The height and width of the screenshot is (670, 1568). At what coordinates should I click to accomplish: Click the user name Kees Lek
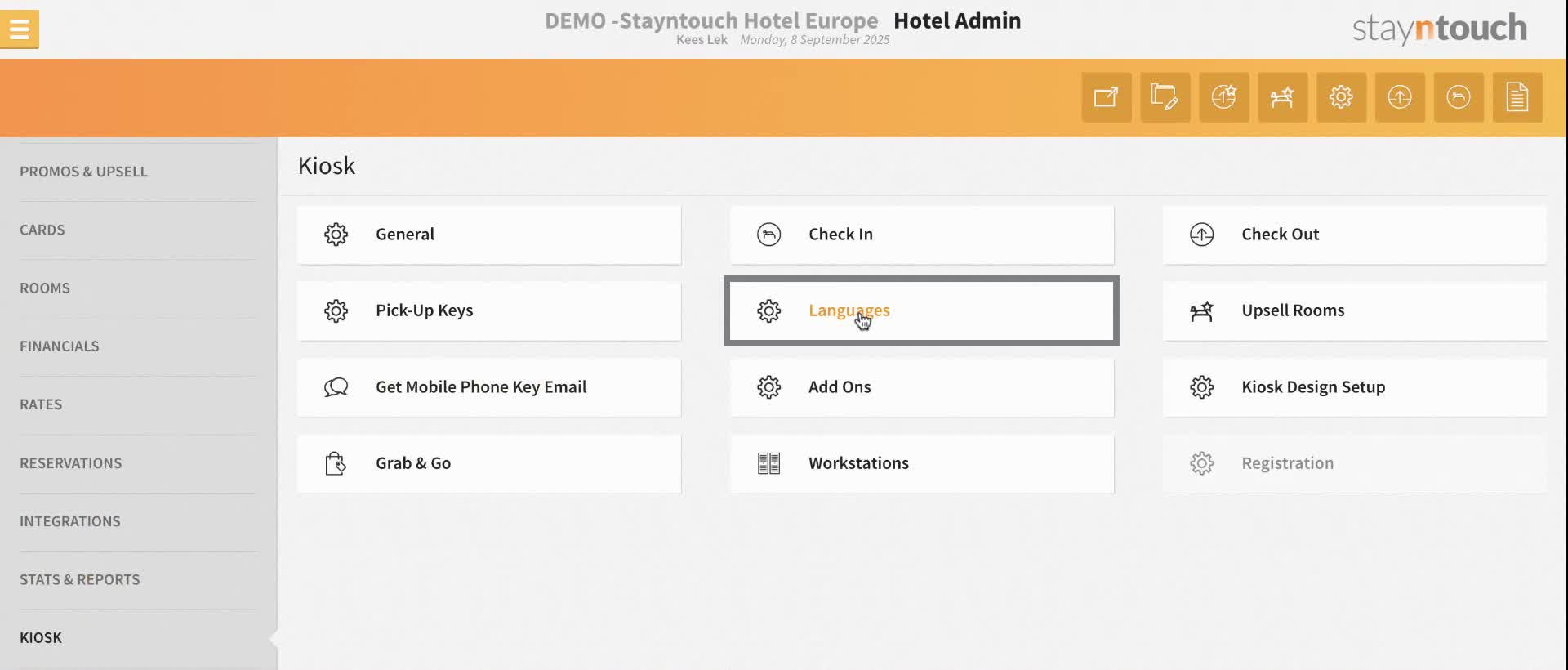click(702, 40)
